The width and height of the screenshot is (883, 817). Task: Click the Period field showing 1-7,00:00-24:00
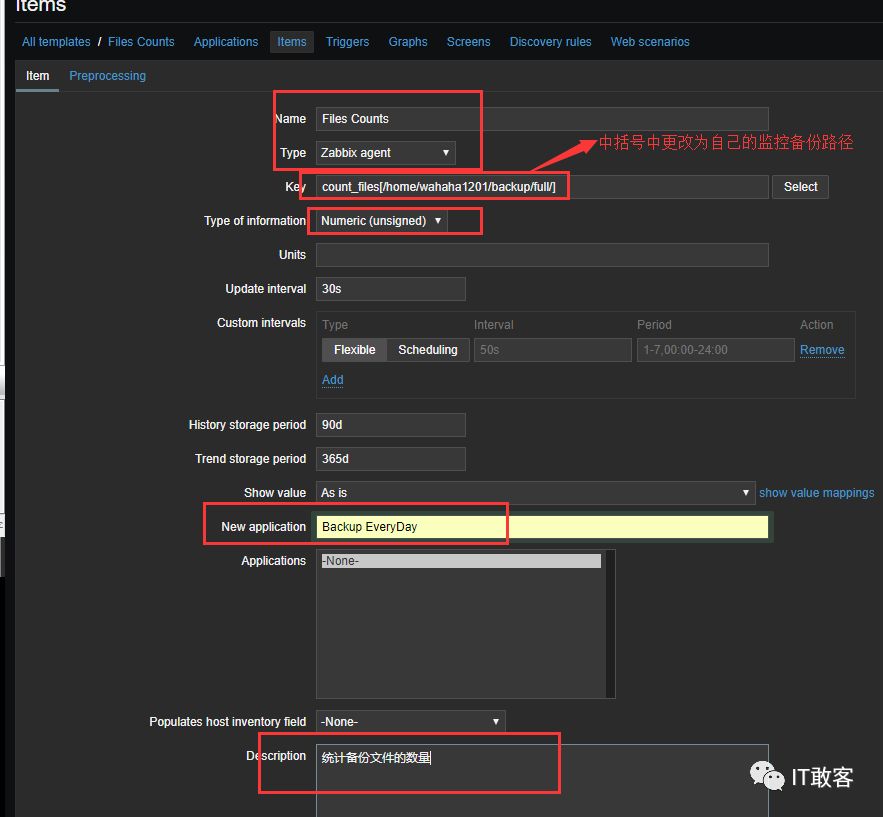(x=715, y=350)
